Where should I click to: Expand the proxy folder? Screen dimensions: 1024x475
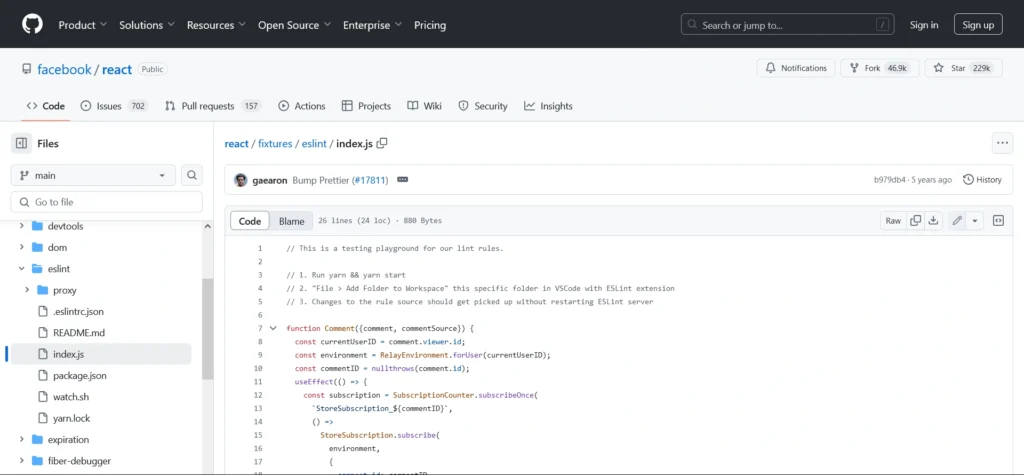tap(27, 290)
